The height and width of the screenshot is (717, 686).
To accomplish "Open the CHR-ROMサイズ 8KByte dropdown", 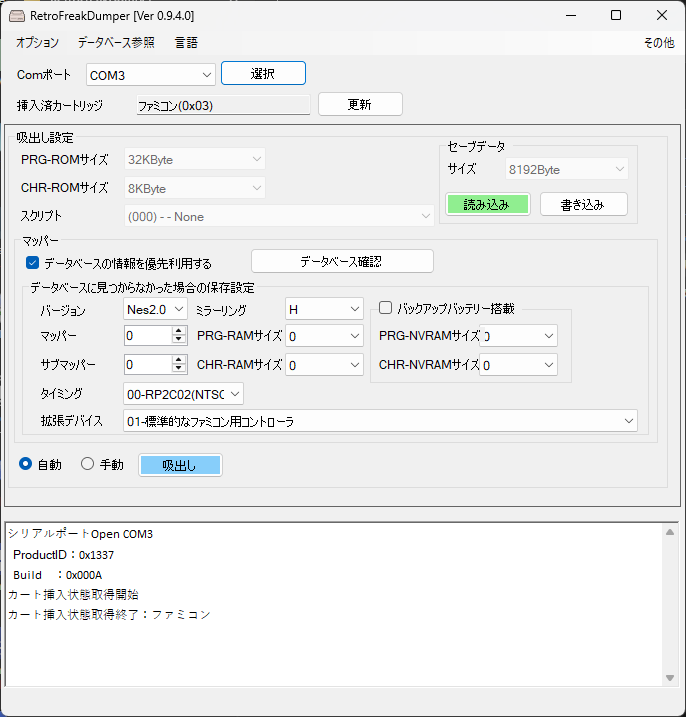I will [194, 188].
